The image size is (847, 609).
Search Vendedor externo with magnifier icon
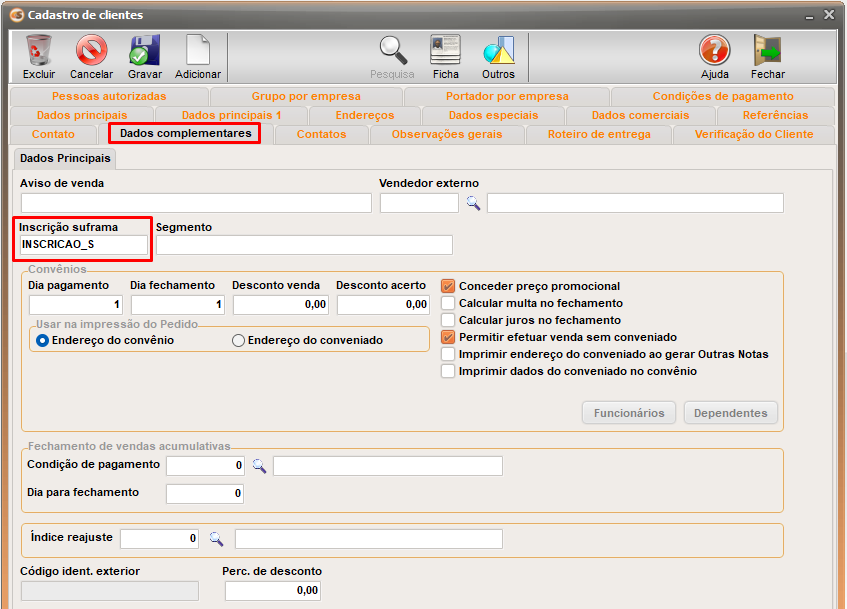(x=473, y=203)
